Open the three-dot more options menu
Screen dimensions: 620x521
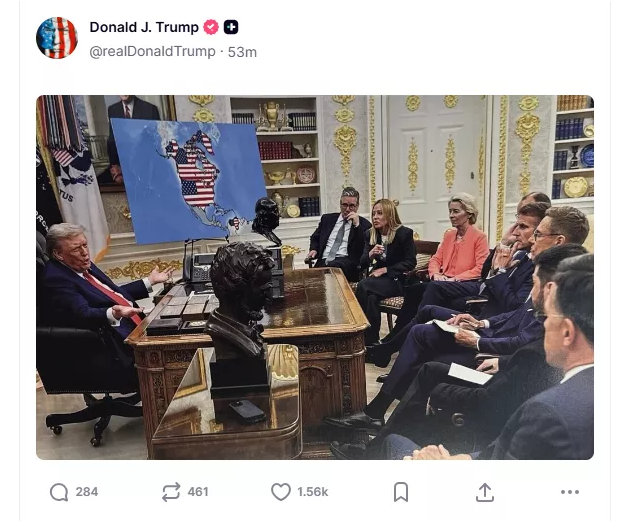point(570,492)
